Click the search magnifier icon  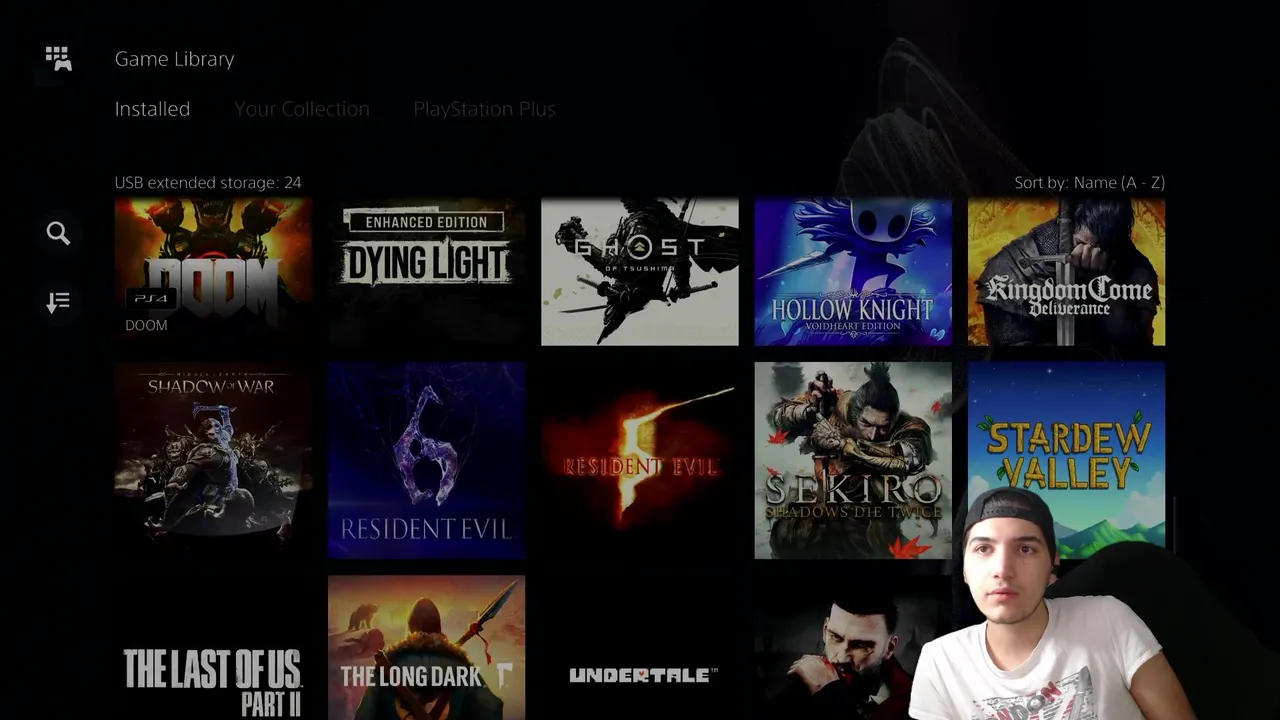coord(58,233)
